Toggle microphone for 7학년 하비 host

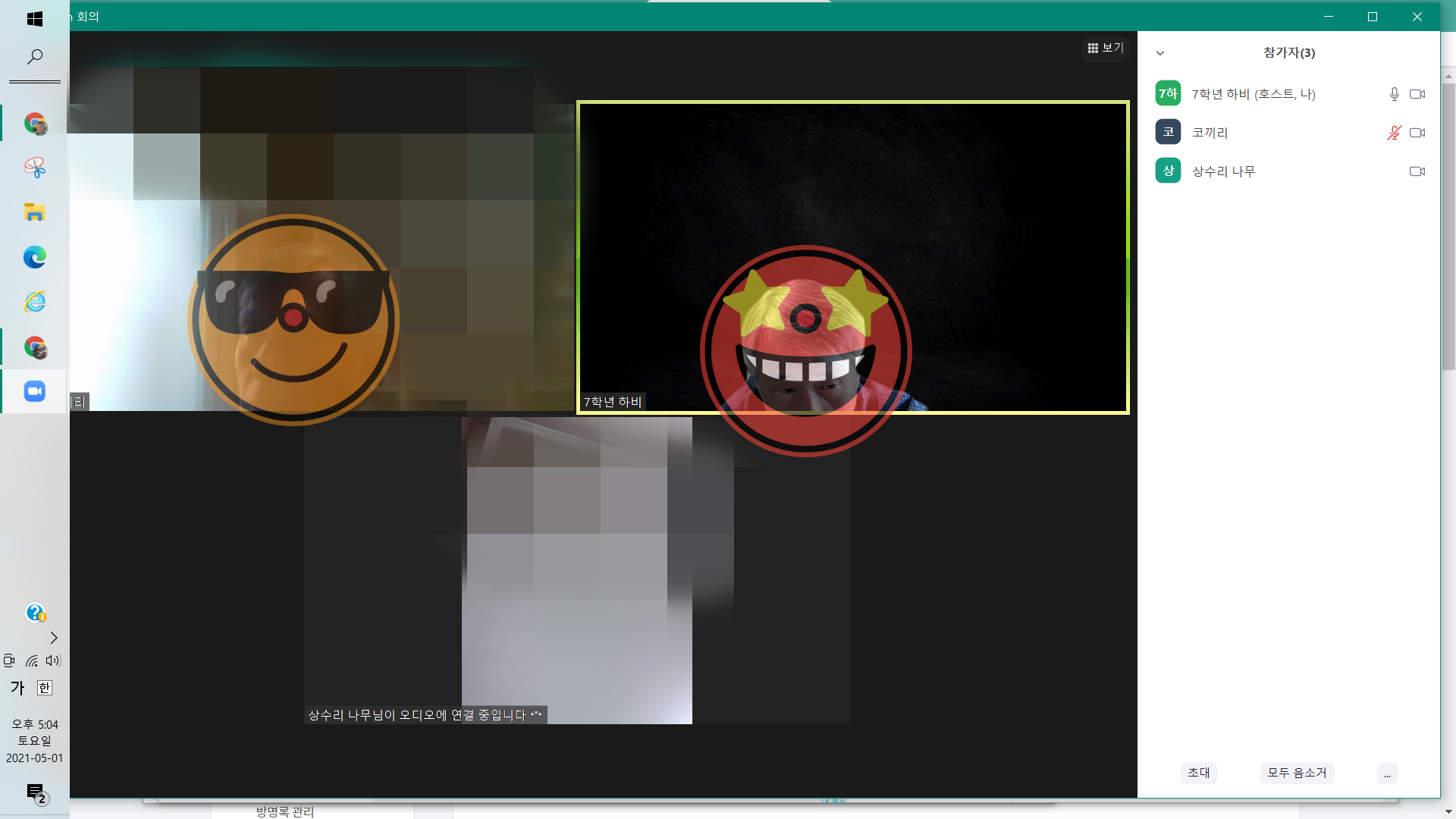[1394, 94]
